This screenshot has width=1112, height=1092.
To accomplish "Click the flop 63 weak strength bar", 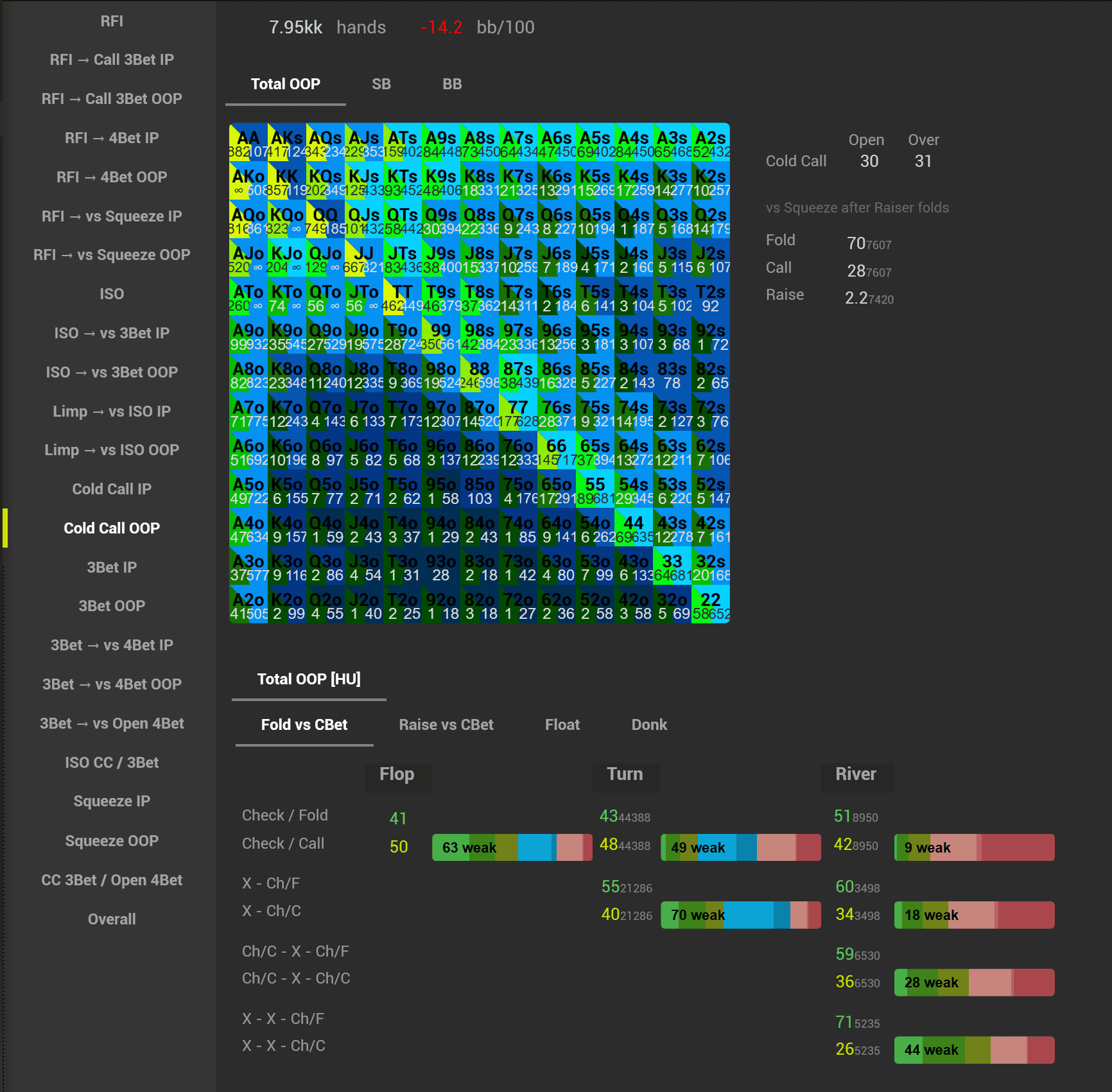I will click(x=512, y=847).
